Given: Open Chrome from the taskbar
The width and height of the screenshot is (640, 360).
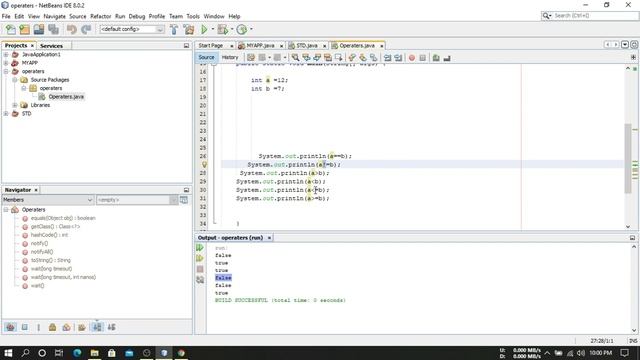Looking at the screenshot, I should tap(181, 353).
